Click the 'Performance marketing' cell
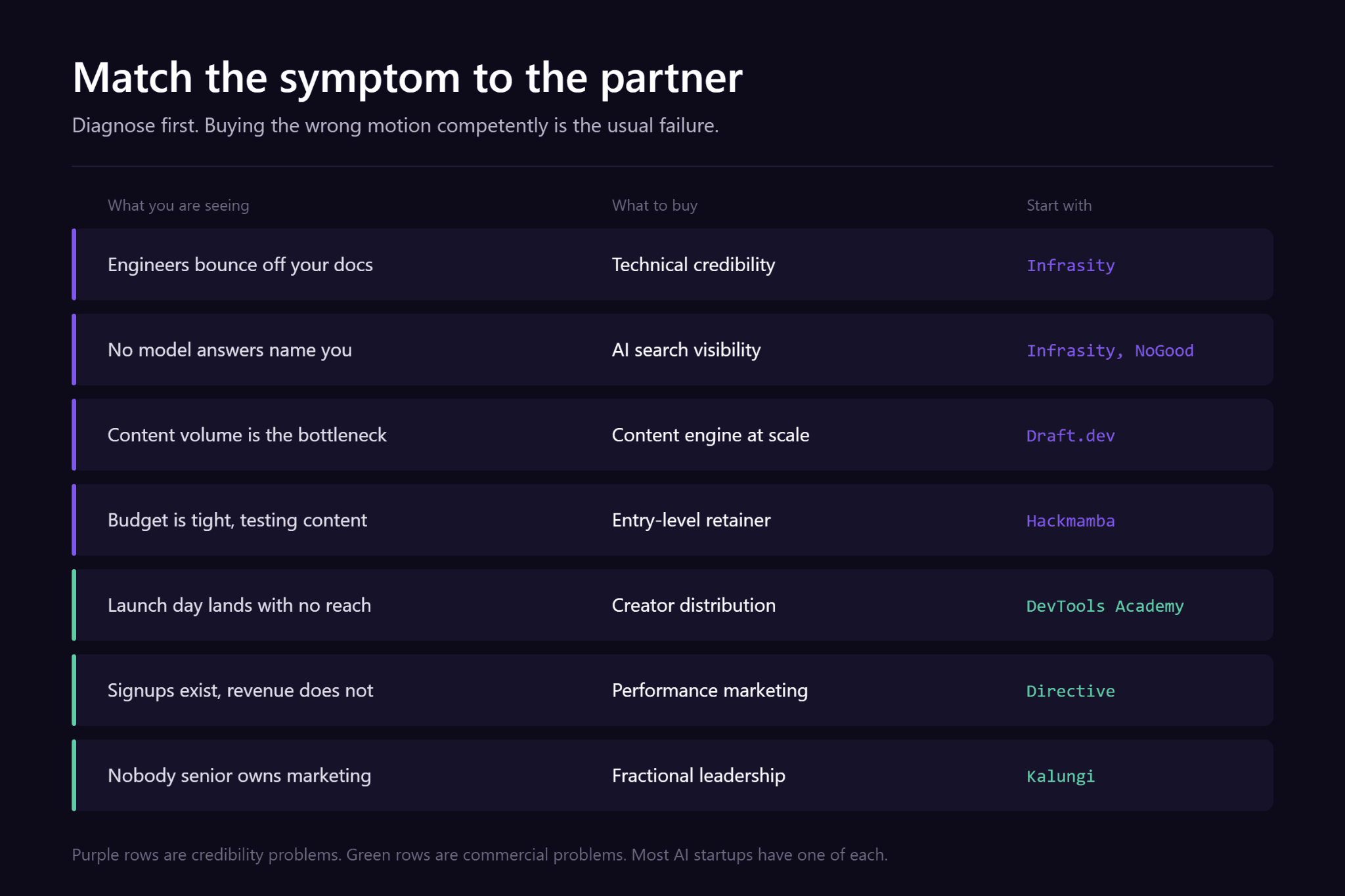Viewport: 1345px width, 896px height. 710,691
